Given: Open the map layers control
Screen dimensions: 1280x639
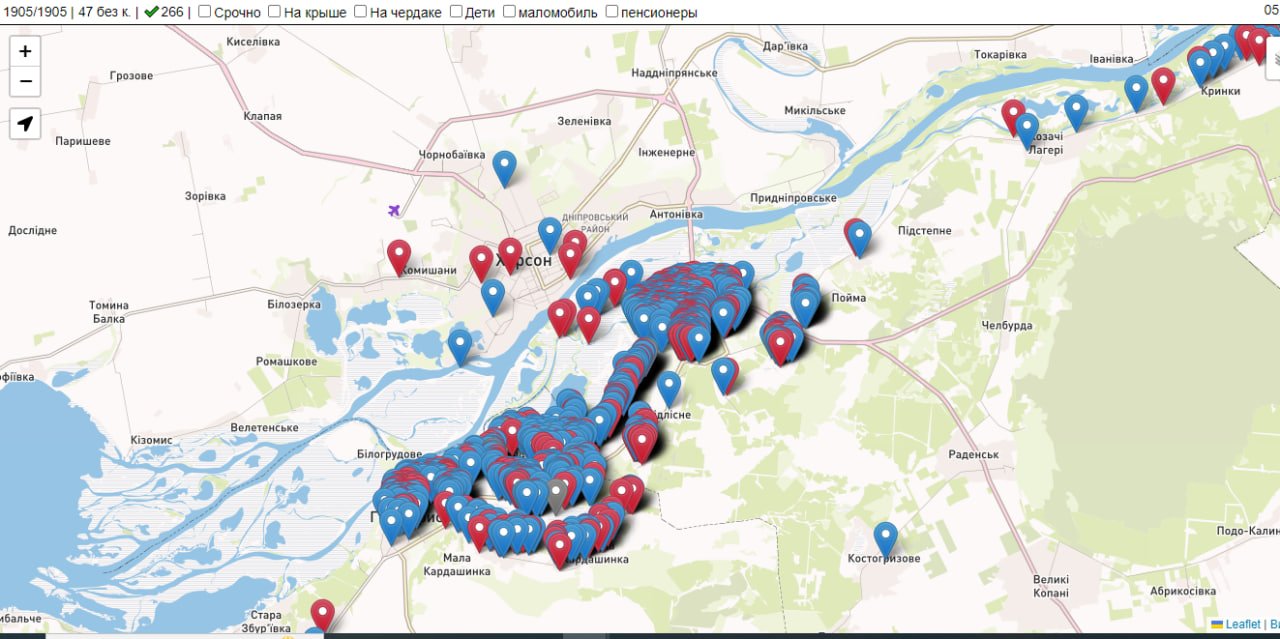Looking at the screenshot, I should point(1272,61).
